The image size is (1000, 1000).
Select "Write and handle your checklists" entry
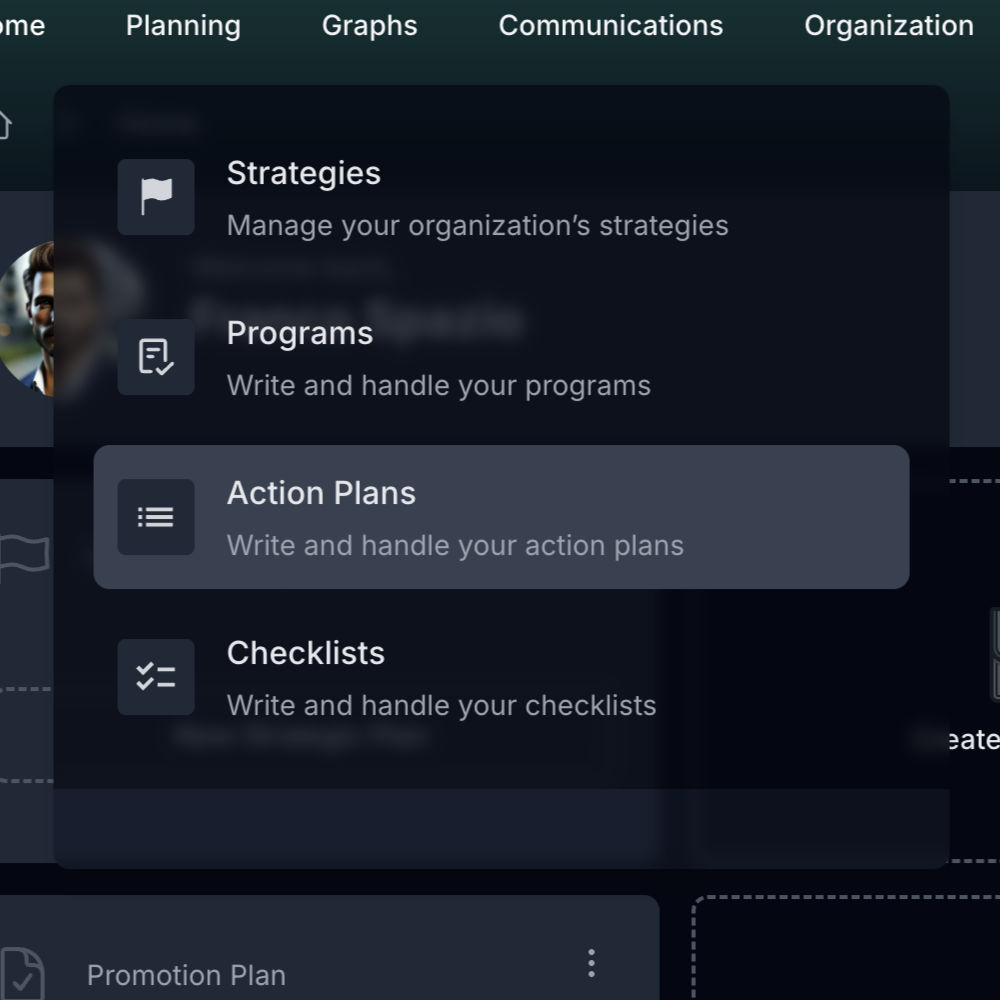click(x=441, y=705)
